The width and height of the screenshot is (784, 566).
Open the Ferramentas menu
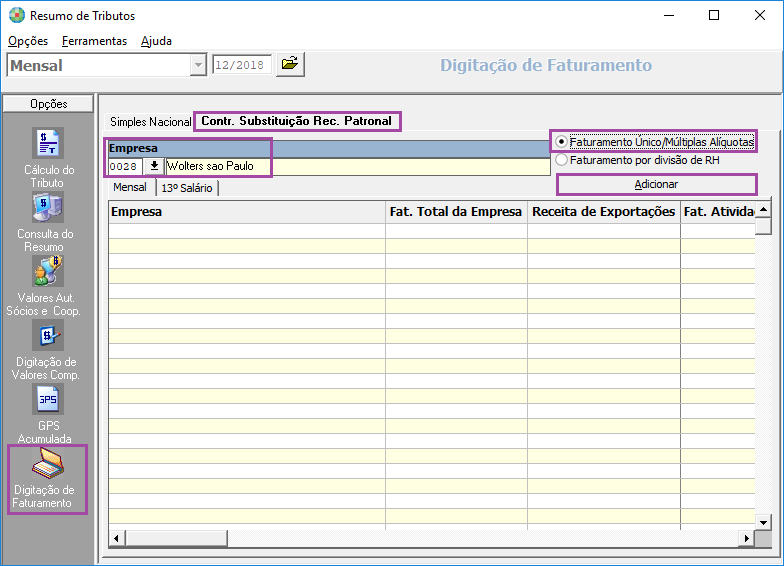coord(94,41)
